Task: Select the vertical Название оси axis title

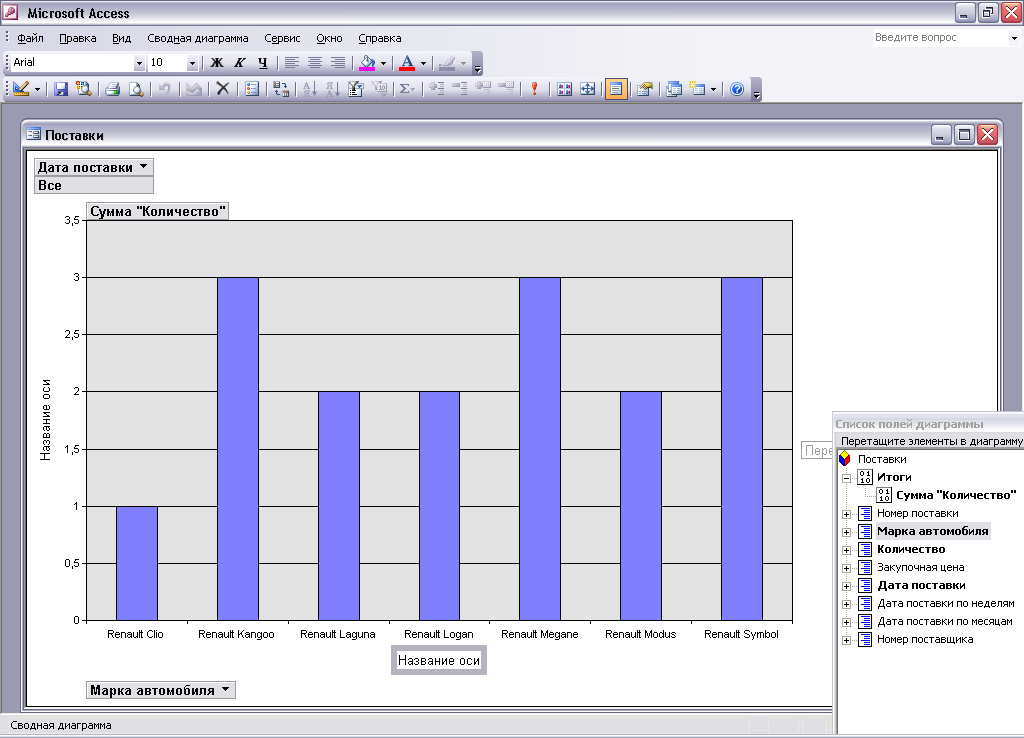Action: [46, 420]
